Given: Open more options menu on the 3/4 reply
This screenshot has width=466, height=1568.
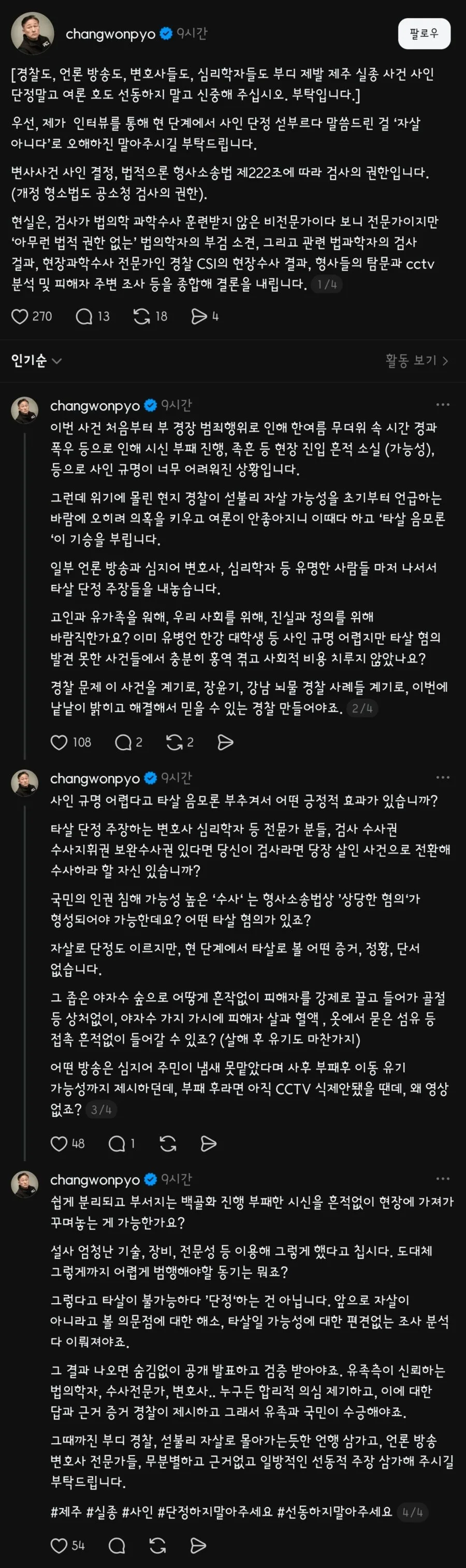Looking at the screenshot, I should pyautogui.click(x=443, y=778).
